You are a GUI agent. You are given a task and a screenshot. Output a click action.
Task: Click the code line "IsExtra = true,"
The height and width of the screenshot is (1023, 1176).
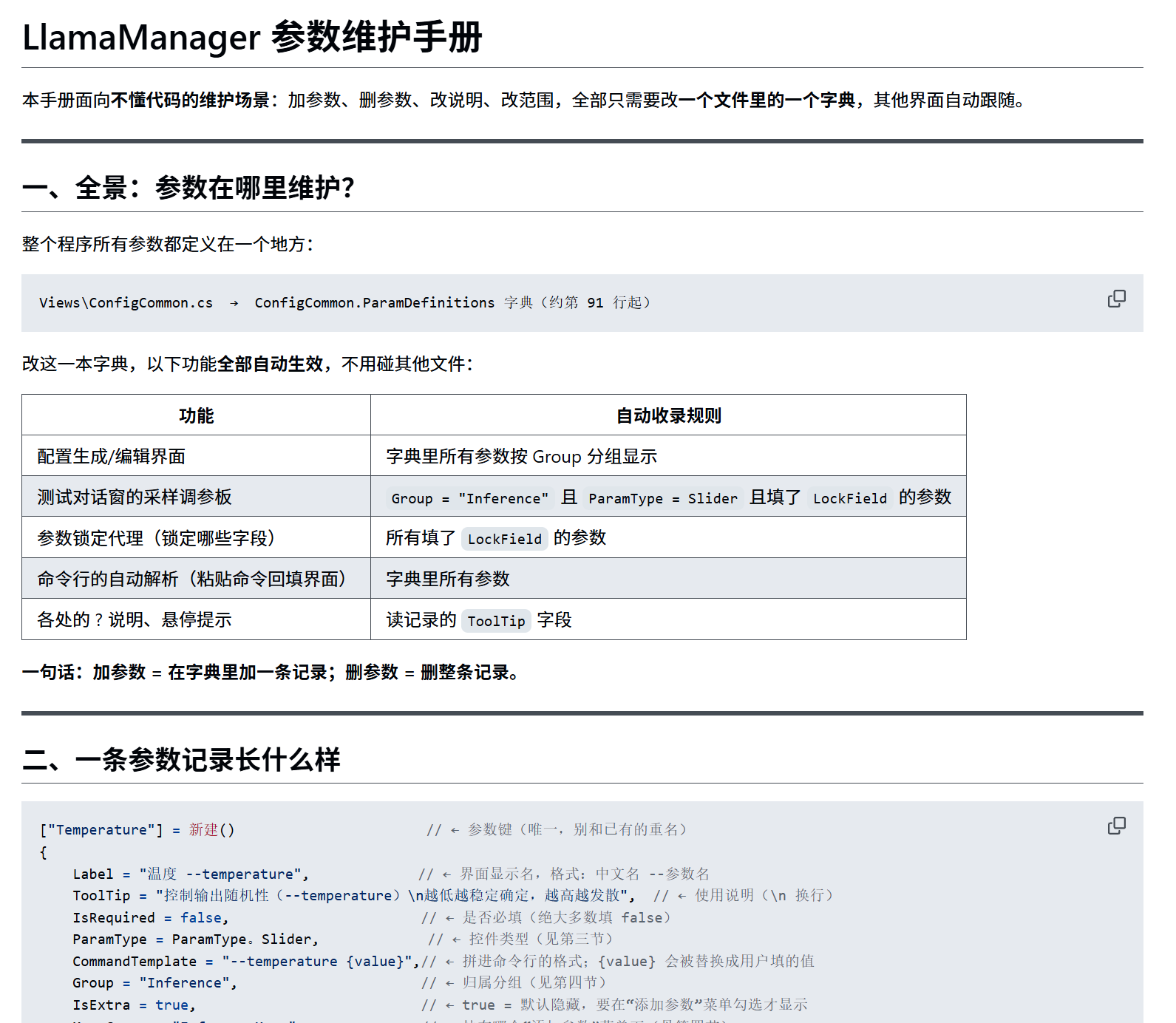tap(135, 1005)
